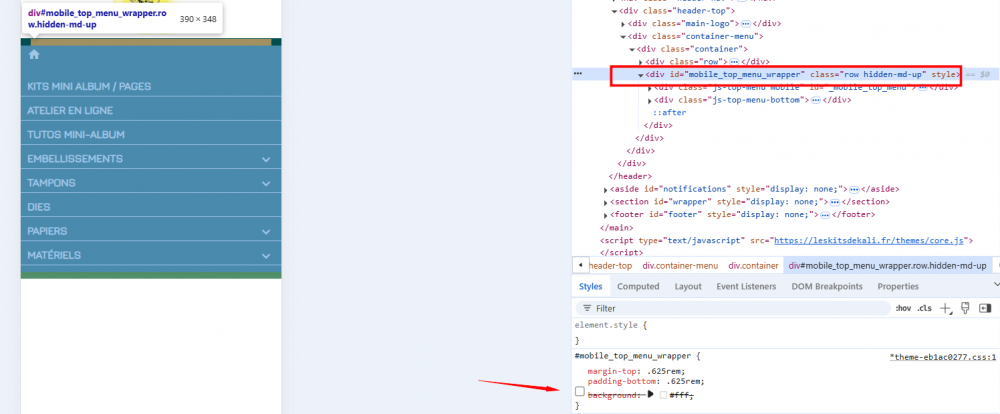
Task: Click the TAMPONS menu label
Action: (x=51, y=183)
